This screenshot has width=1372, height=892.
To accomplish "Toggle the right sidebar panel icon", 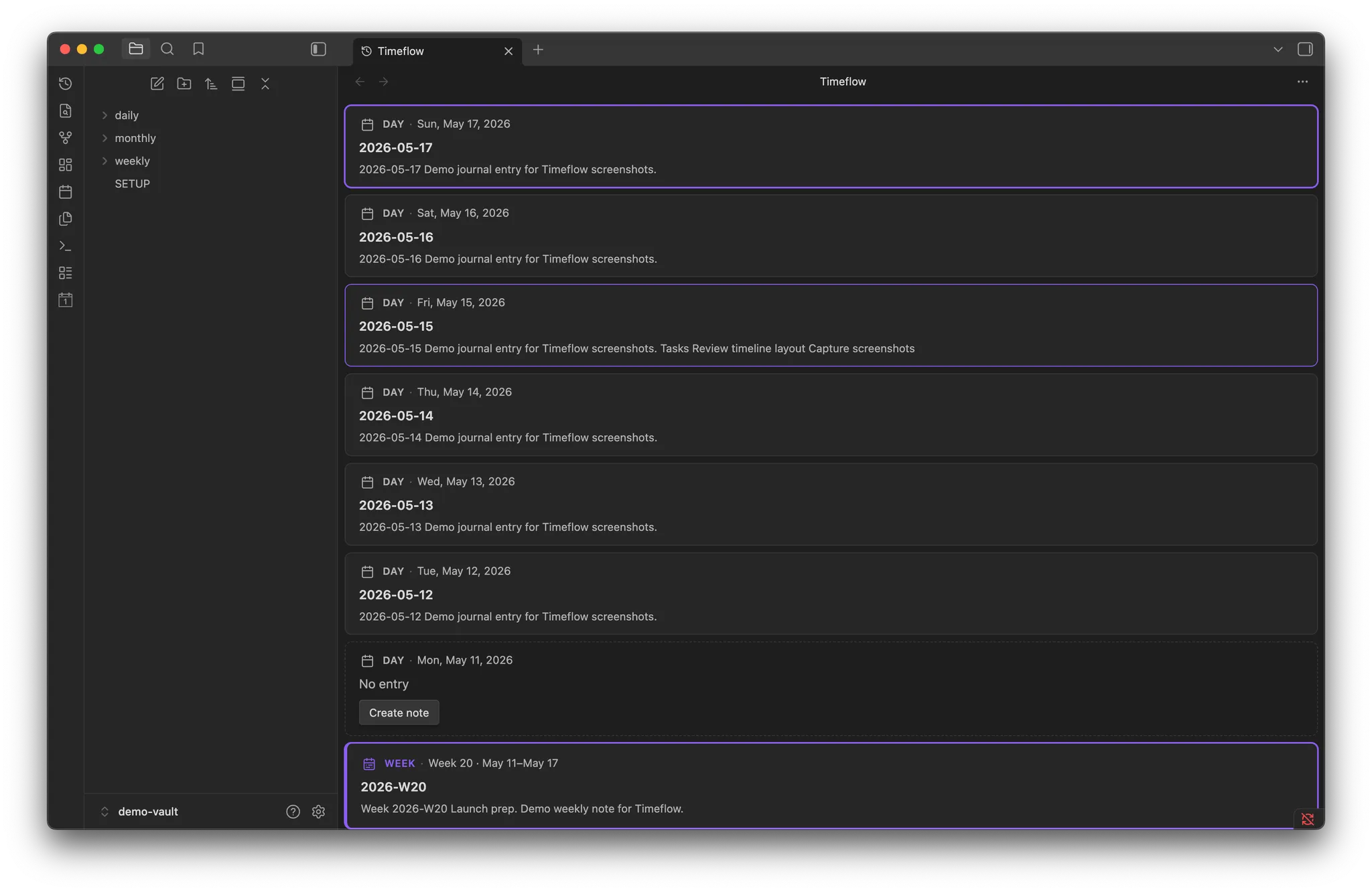I will [x=1304, y=49].
